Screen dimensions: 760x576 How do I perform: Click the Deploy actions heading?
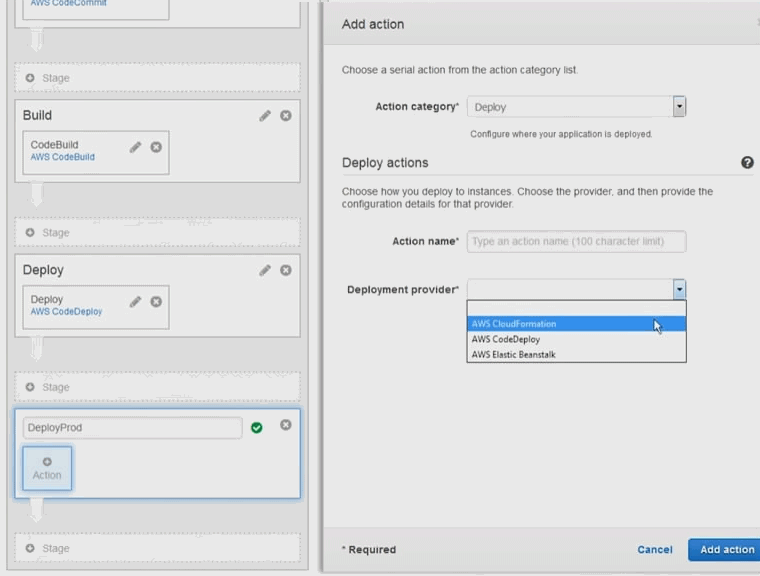pyautogui.click(x=385, y=163)
